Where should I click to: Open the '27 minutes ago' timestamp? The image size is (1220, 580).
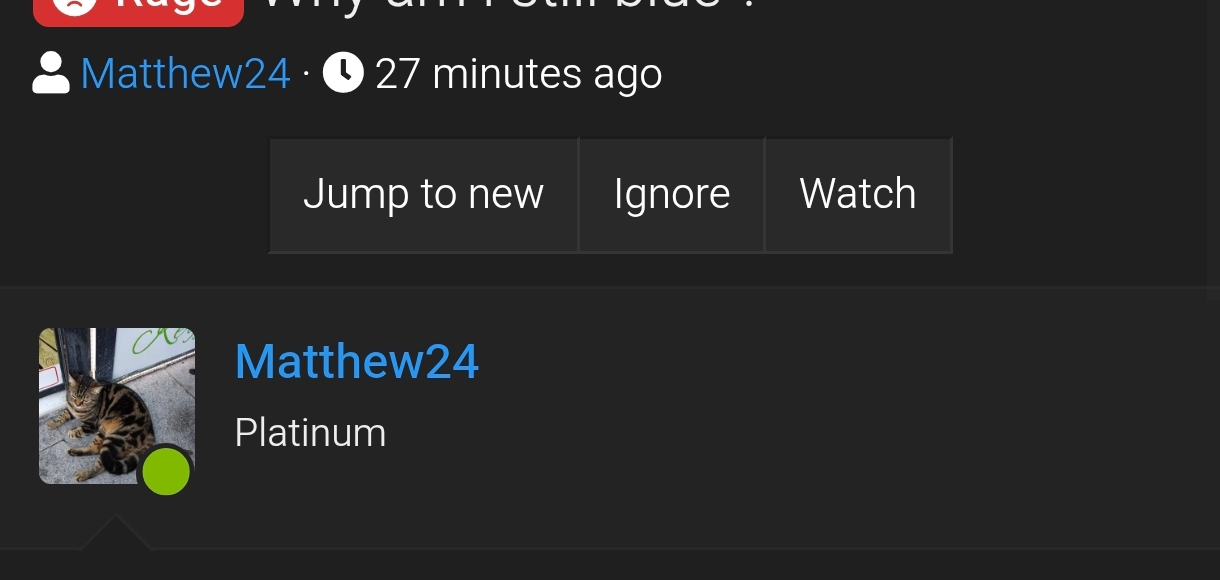[x=518, y=74]
